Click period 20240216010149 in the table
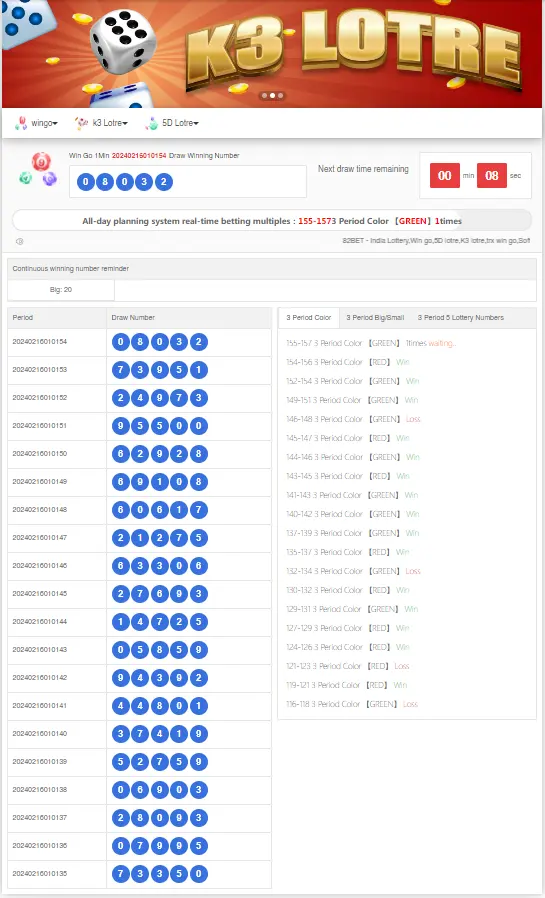 point(40,482)
